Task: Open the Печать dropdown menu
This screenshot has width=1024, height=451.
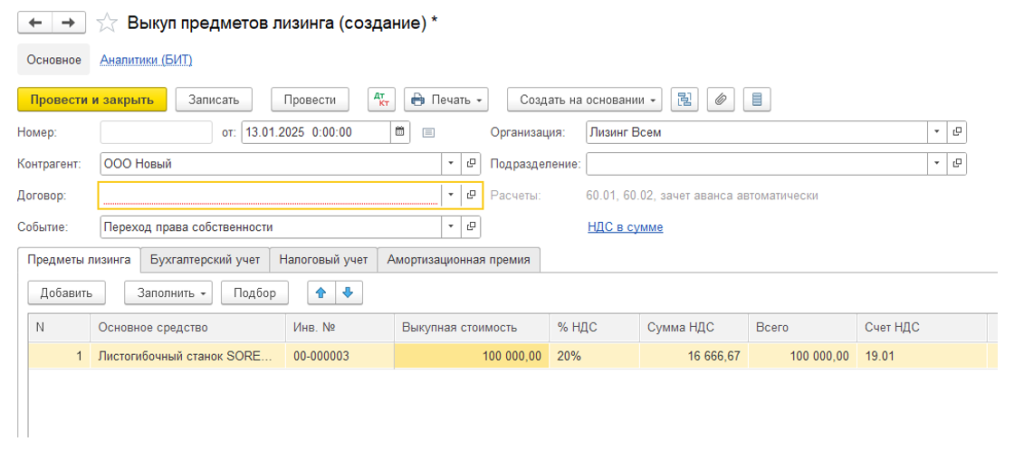Action: point(446,99)
